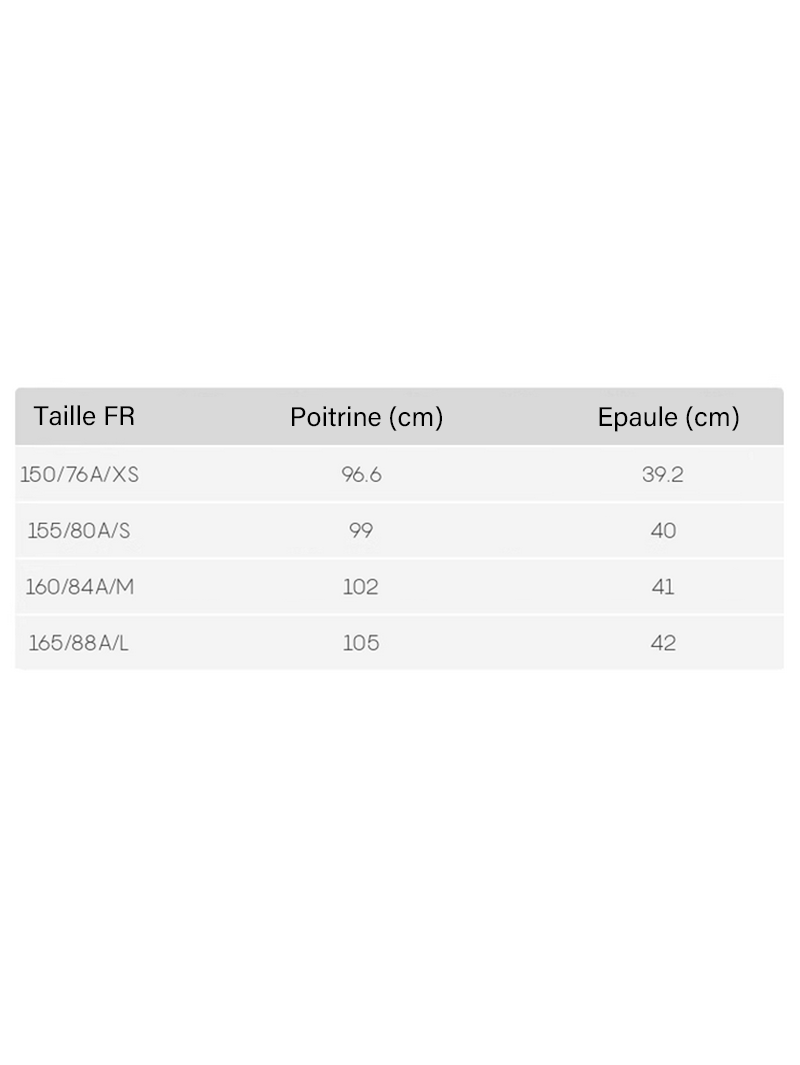Screen dimensions: 800x1065
Task: Click the 39.2 shoulder measurement cell
Action: coord(662,474)
